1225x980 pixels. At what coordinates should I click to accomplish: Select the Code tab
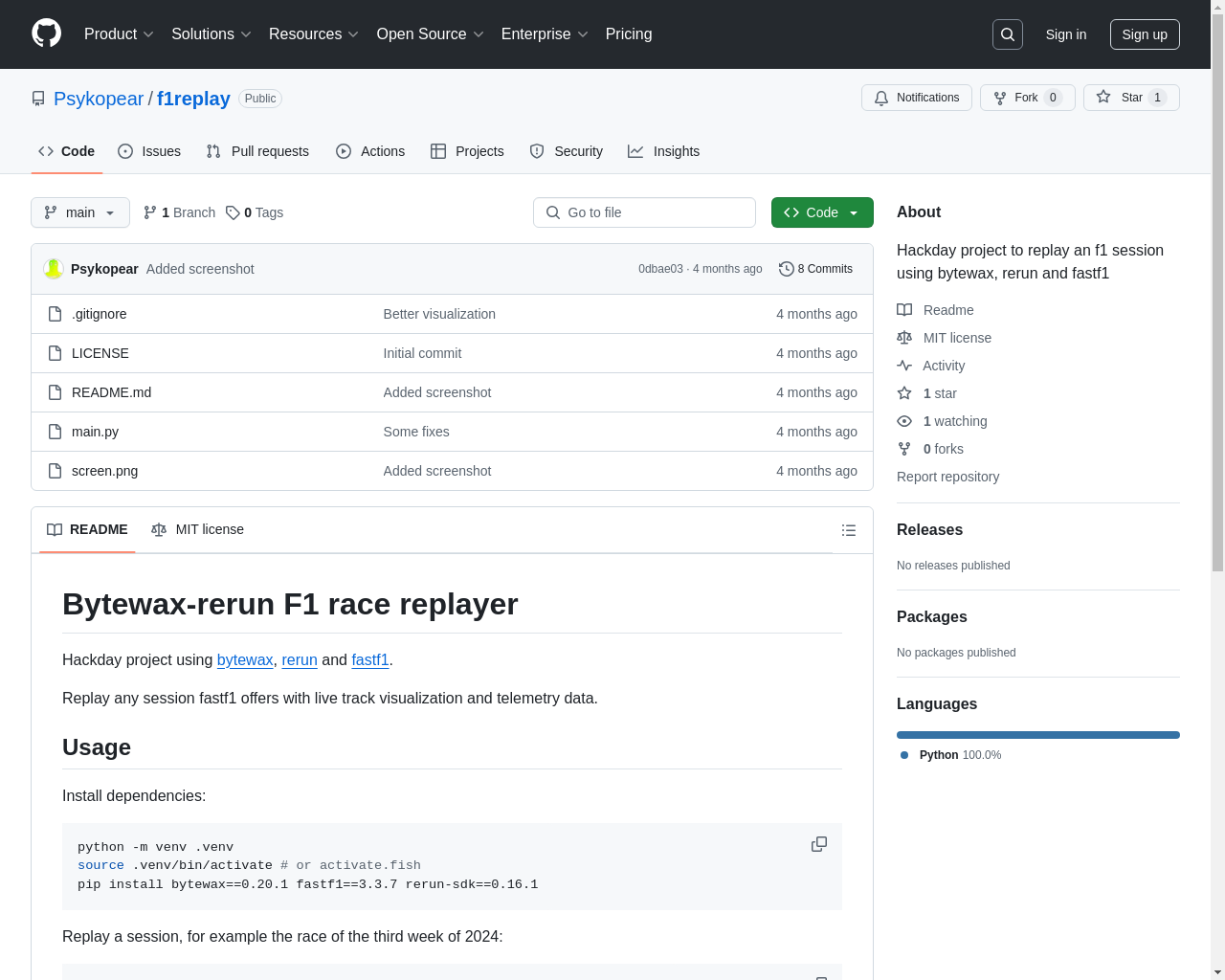[x=66, y=151]
